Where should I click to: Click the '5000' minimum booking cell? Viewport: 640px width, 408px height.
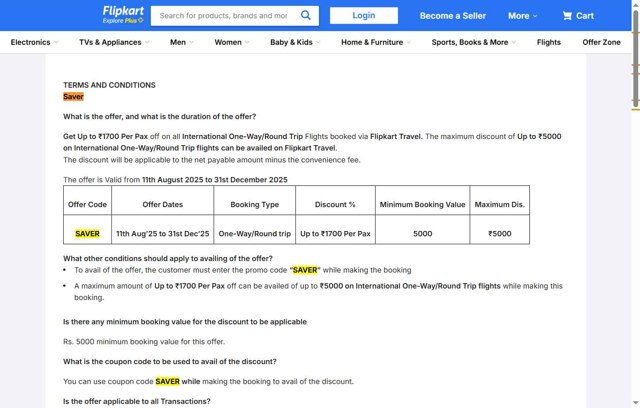point(422,234)
